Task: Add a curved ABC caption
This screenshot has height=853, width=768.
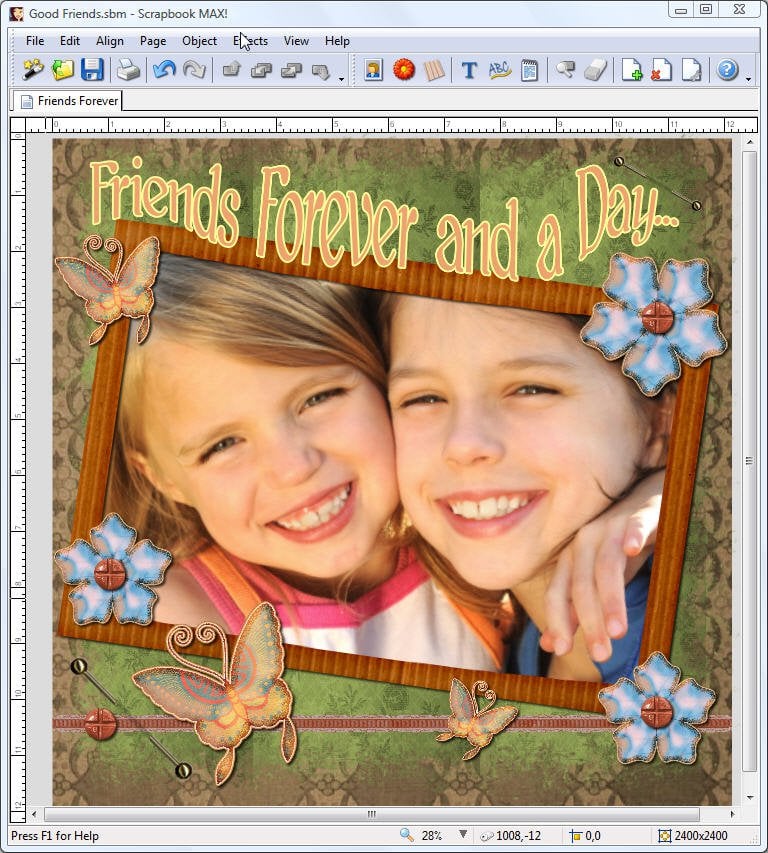Action: point(499,70)
